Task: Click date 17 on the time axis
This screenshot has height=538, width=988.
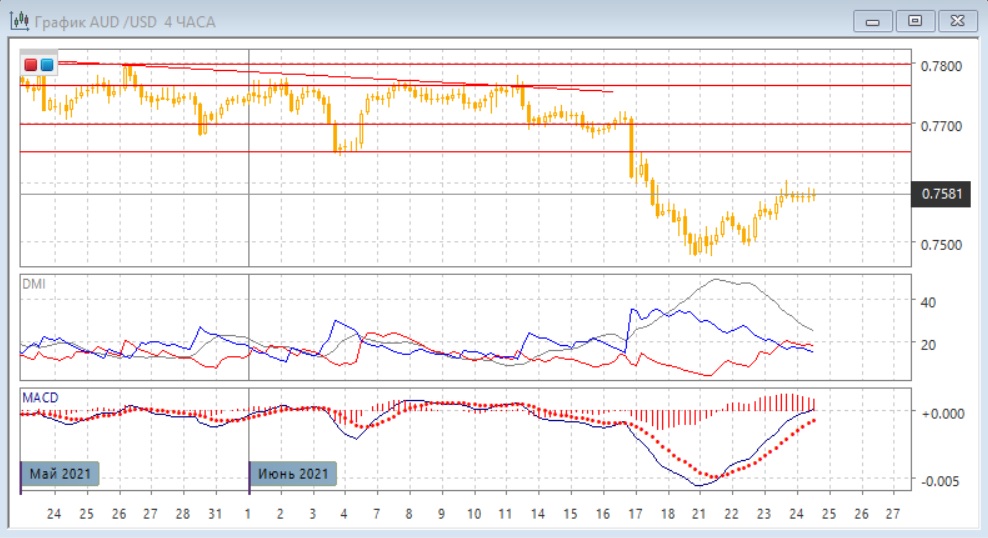Action: (634, 513)
